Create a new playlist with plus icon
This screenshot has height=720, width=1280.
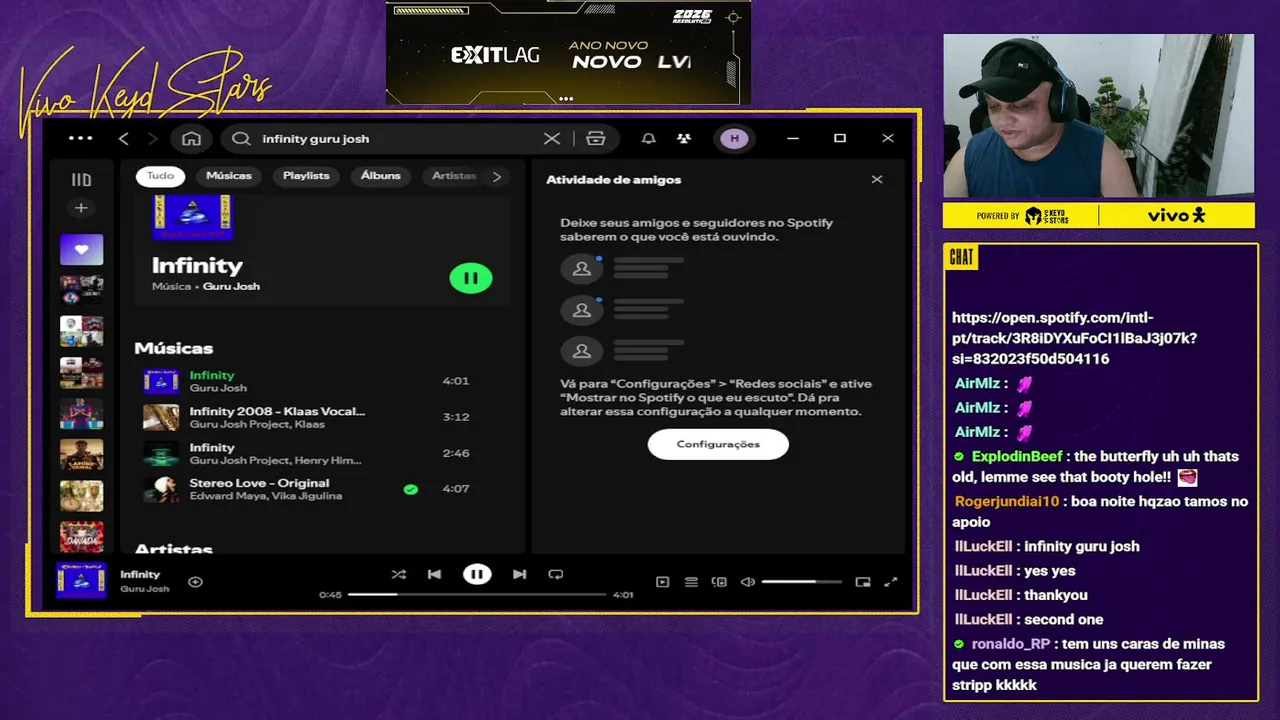point(81,208)
